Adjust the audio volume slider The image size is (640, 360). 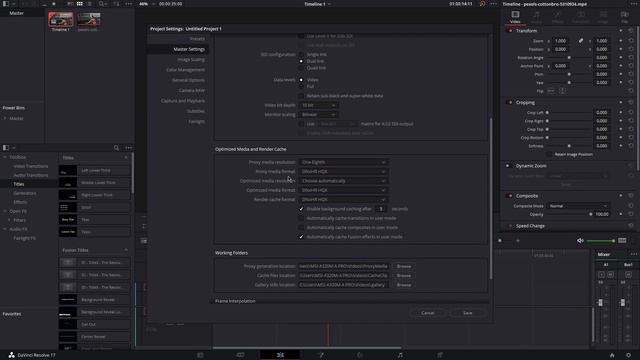tap(601, 241)
